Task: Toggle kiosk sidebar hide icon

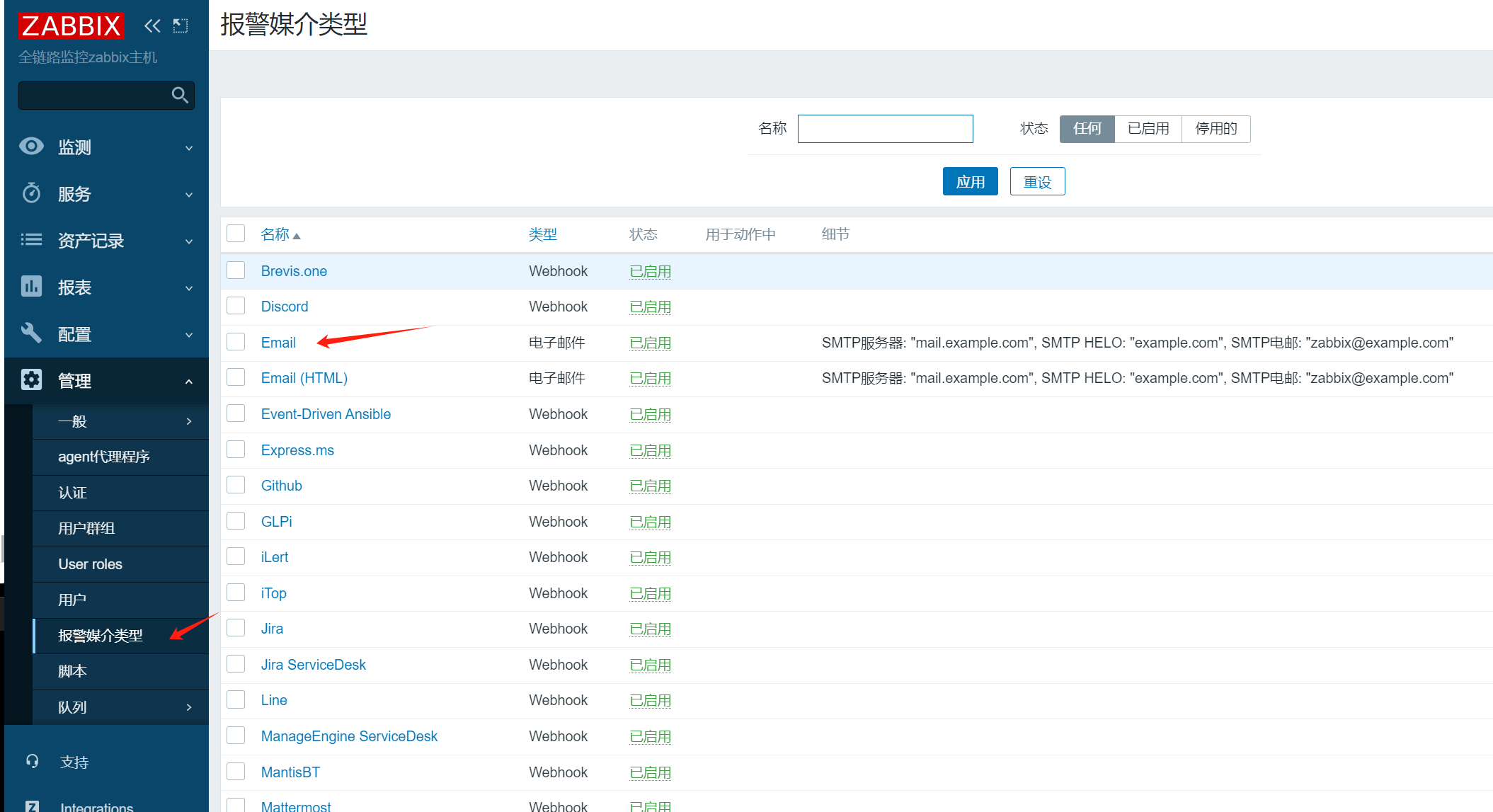Action: click(181, 26)
